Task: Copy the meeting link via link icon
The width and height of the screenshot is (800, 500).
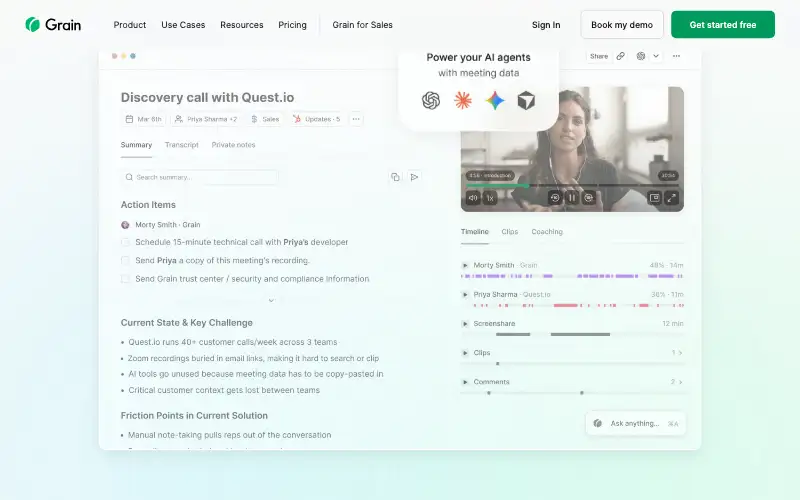Action: pos(620,56)
